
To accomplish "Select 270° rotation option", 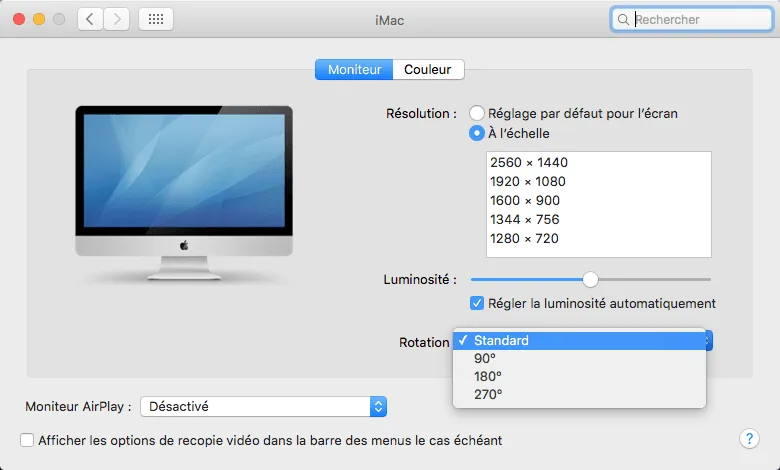I will (x=579, y=394).
